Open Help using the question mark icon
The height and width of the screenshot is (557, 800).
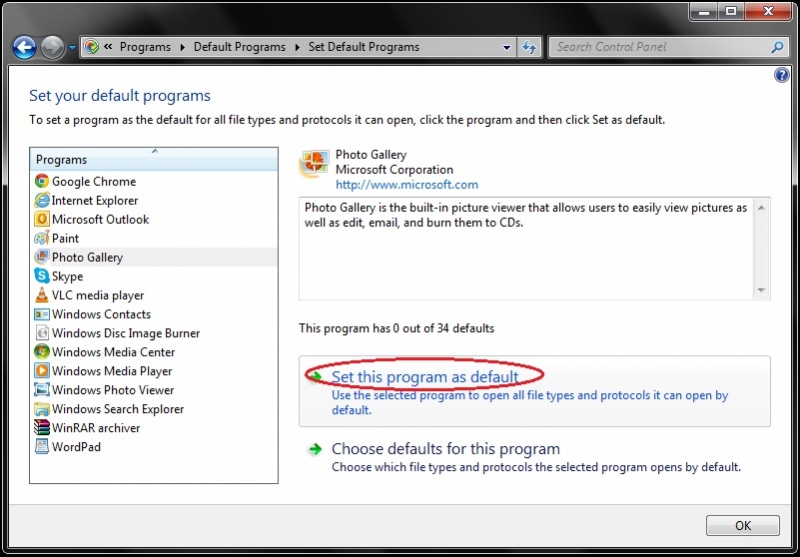click(x=782, y=76)
